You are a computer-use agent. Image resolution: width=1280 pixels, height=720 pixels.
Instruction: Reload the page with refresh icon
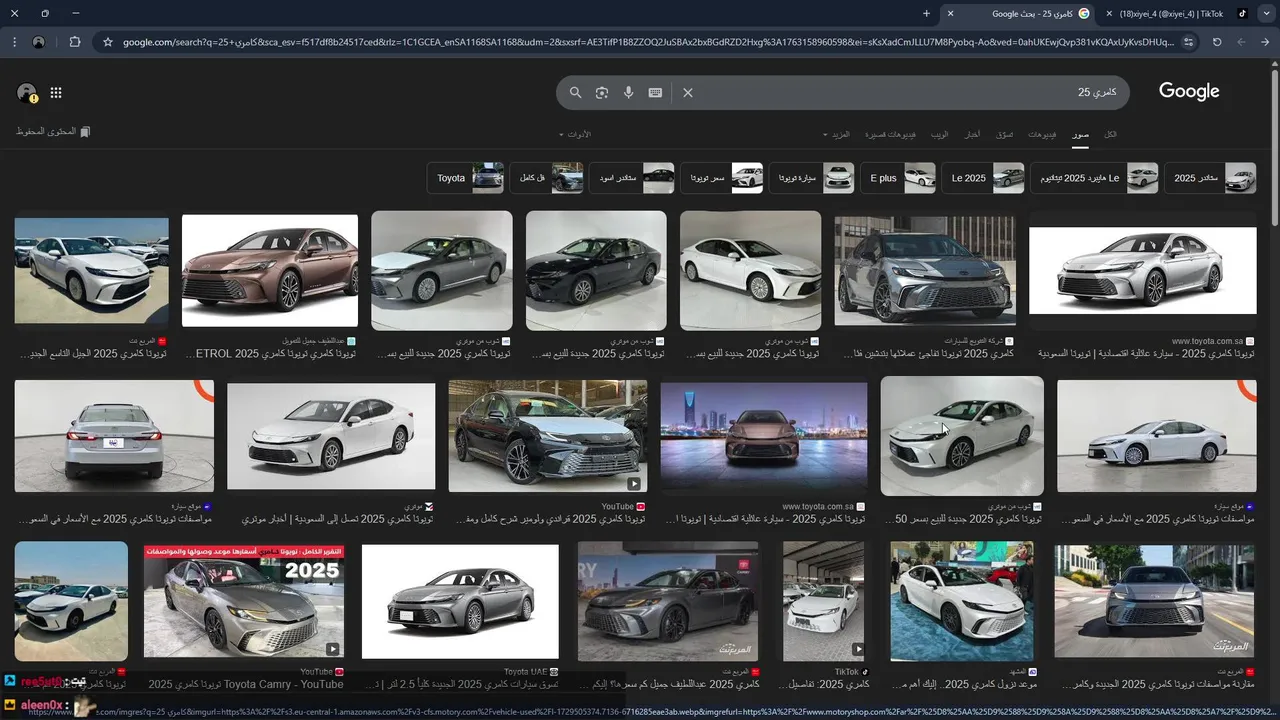[1217, 42]
